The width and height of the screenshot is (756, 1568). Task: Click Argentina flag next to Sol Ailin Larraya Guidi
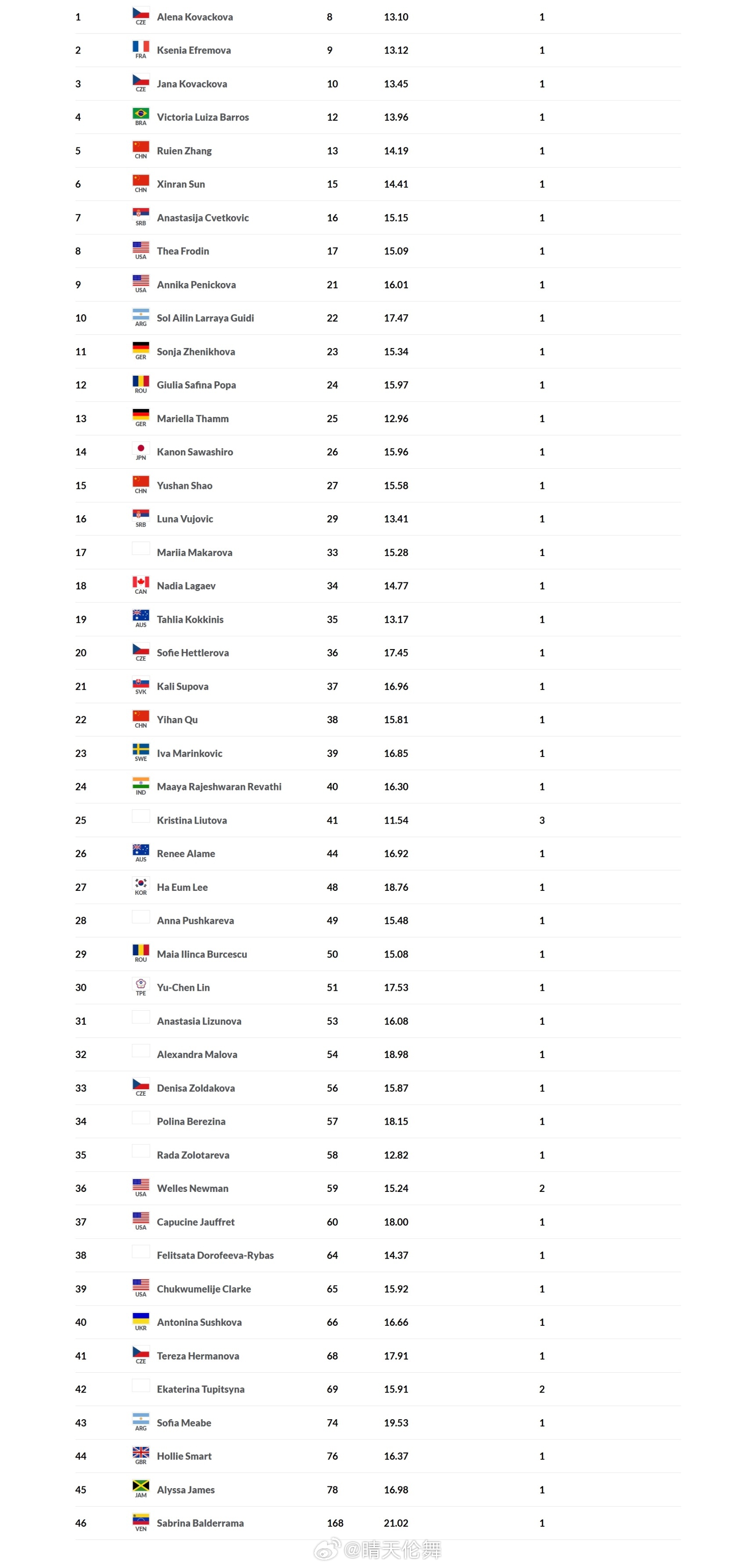141,315
